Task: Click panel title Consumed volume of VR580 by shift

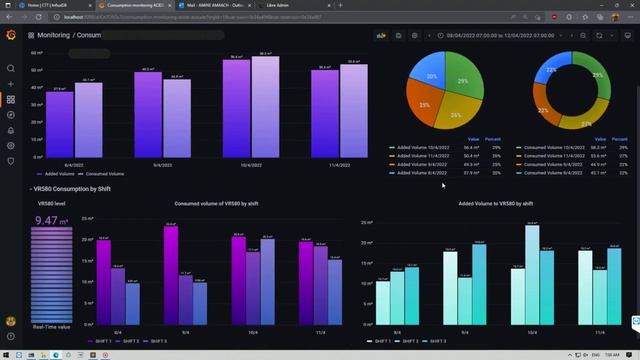Action: point(216,204)
